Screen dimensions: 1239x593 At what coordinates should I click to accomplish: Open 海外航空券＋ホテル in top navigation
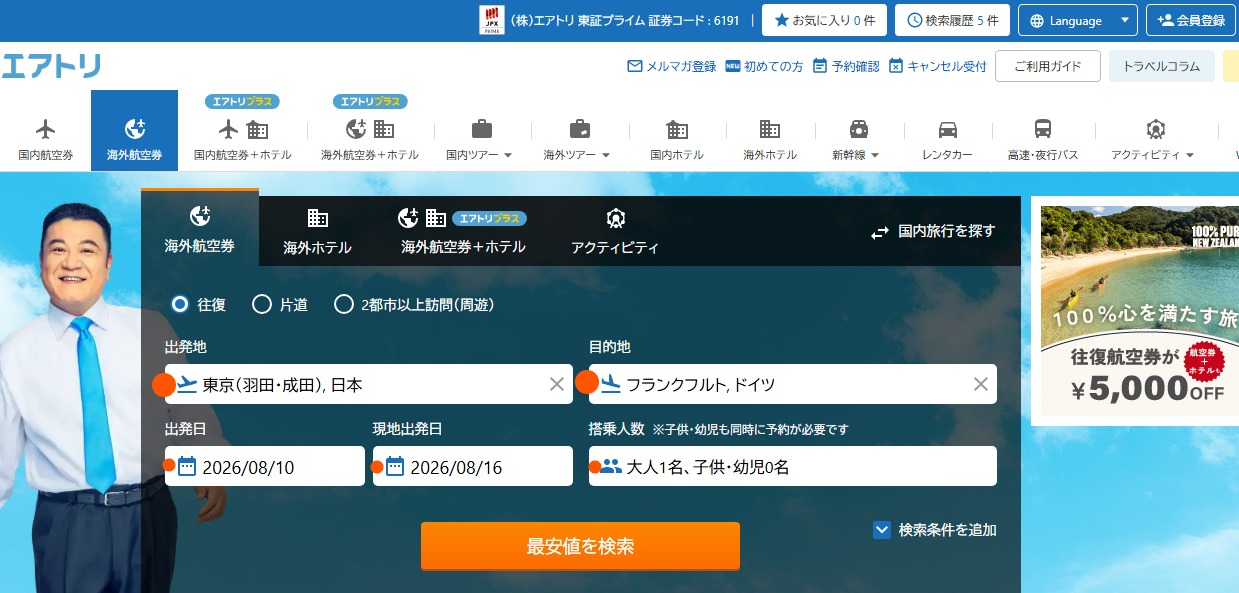pyautogui.click(x=370, y=131)
